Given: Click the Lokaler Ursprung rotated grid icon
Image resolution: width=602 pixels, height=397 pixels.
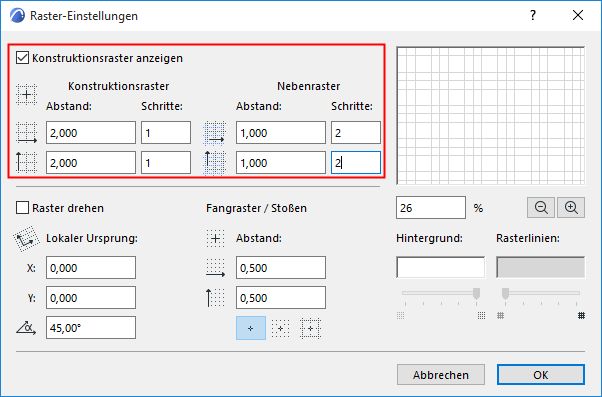Looking at the screenshot, I should click(x=26, y=238).
